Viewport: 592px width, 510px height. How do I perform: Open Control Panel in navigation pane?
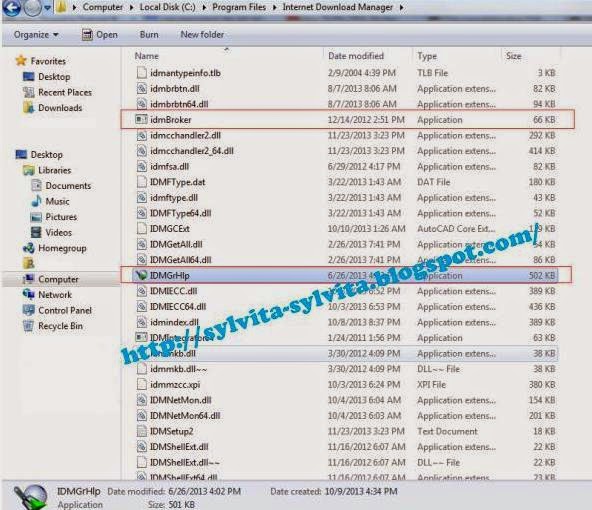tap(65, 310)
